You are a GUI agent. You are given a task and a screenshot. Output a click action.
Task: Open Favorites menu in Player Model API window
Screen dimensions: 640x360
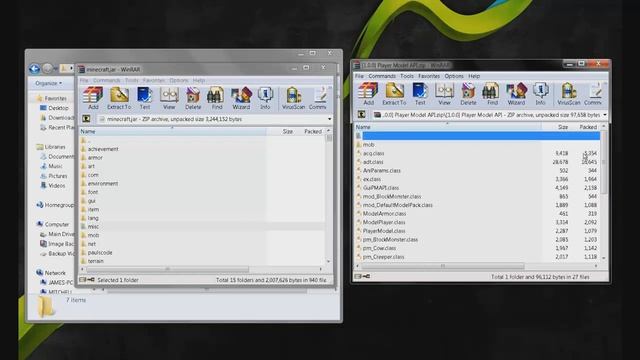429,76
